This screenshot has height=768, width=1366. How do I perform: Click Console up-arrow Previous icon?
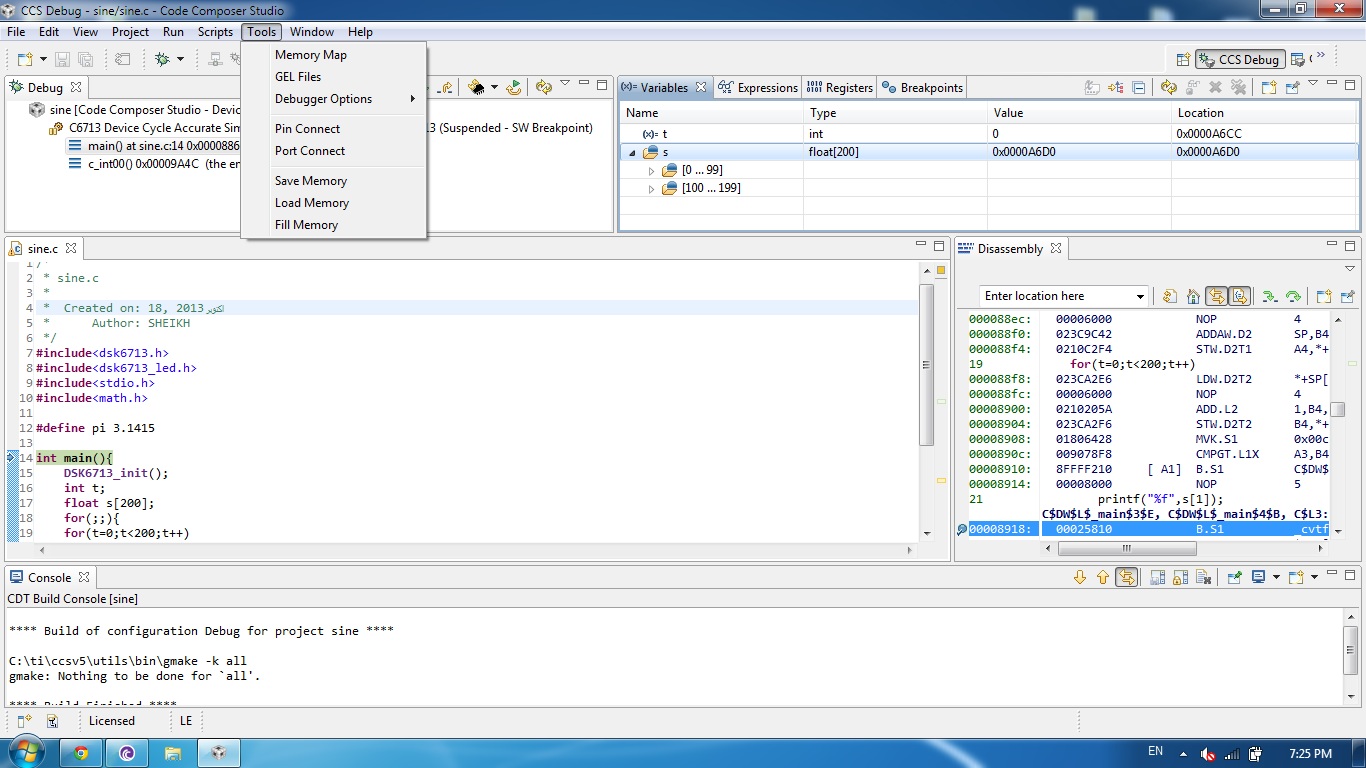[x=1103, y=577]
